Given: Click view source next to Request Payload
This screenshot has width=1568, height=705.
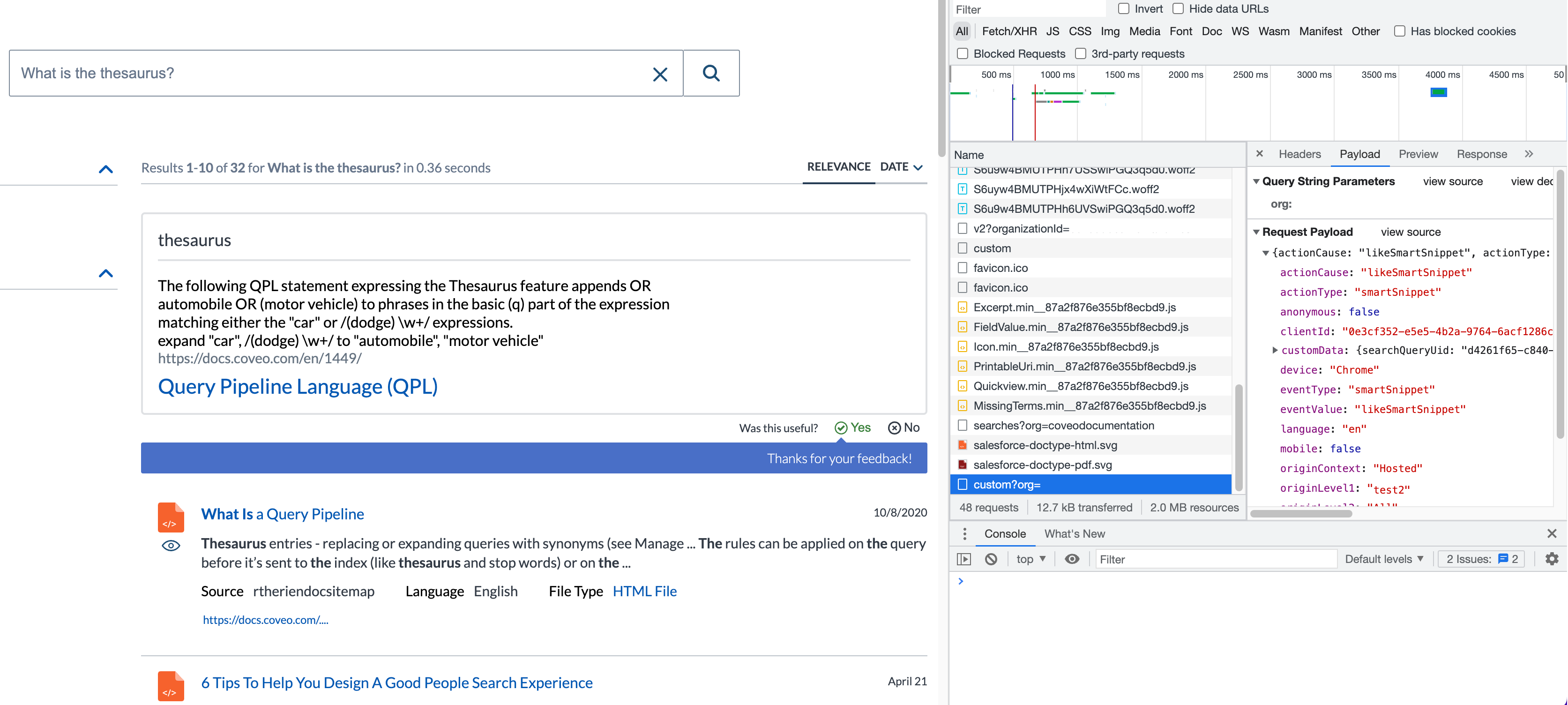Looking at the screenshot, I should click(1411, 232).
